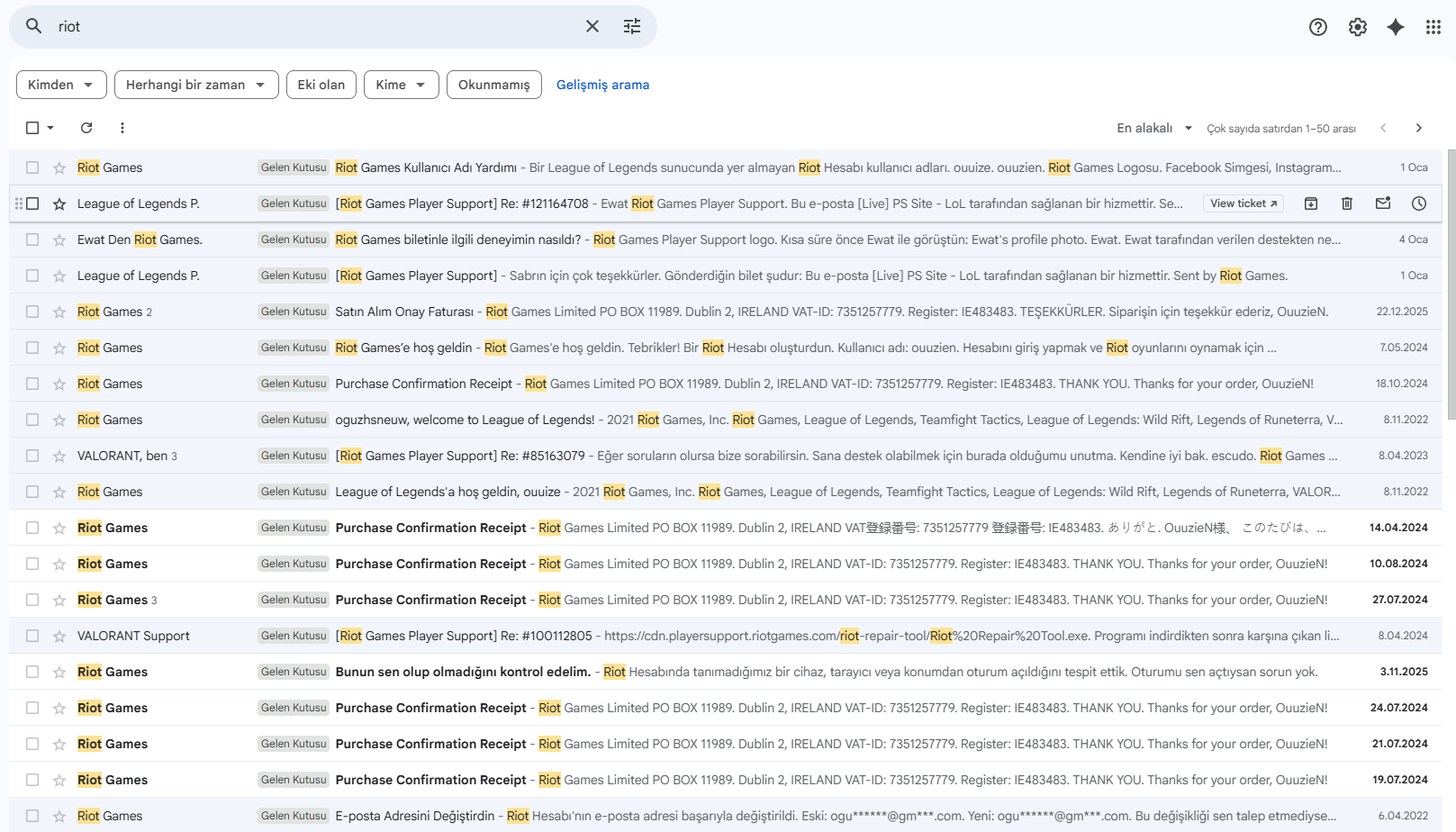Star the Riot Games'e hoş geldin email
Screen dimensions: 1456x832
59,348
